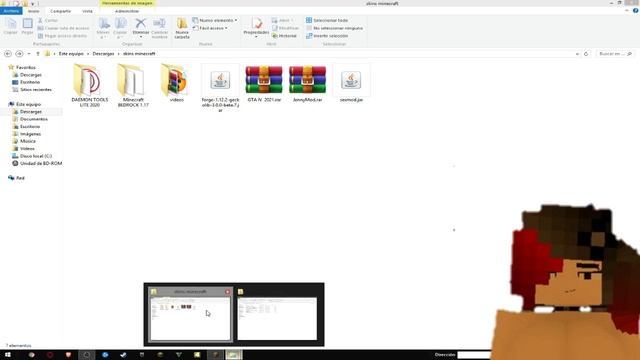This screenshot has width=640, height=360.
Task: Open address bar history dropdown
Action: [x=577, y=54]
